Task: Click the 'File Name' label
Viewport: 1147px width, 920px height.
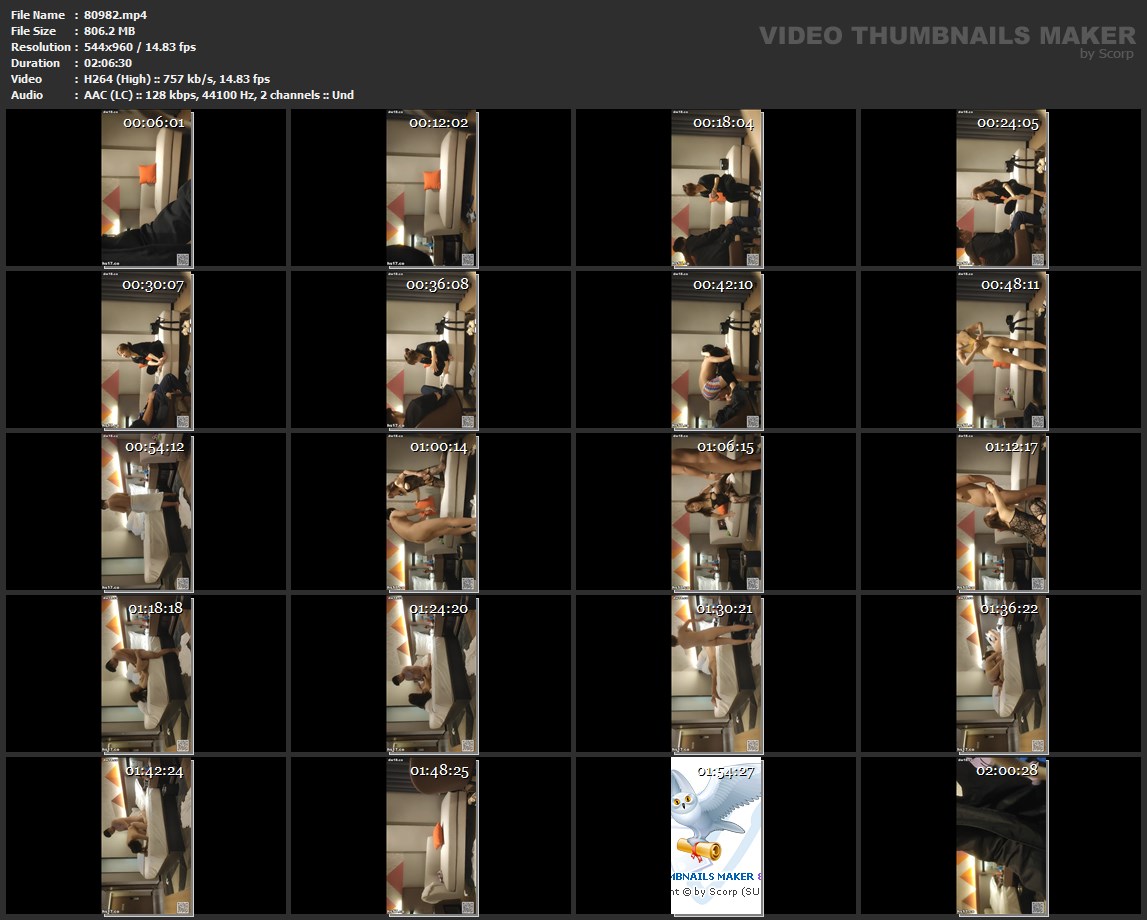Action: 37,15
